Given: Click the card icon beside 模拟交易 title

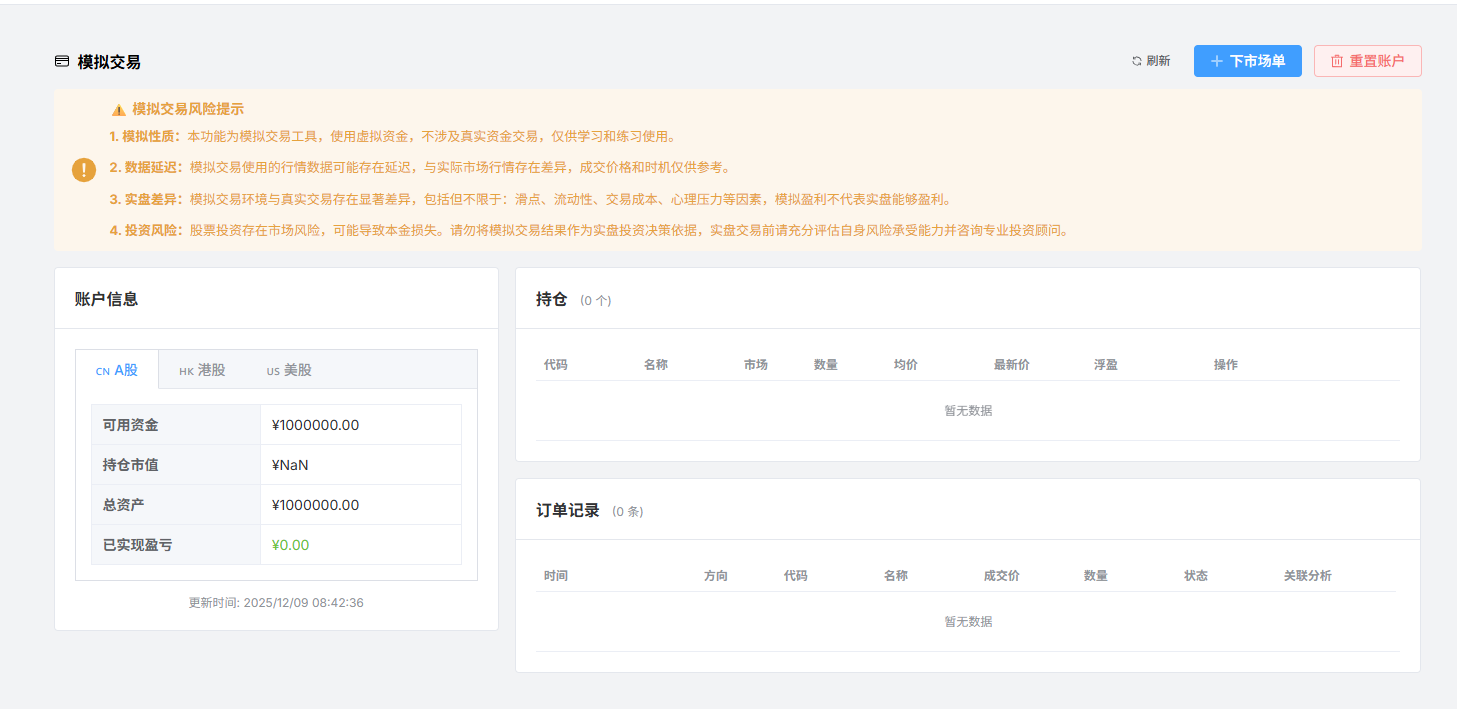Looking at the screenshot, I should (62, 60).
